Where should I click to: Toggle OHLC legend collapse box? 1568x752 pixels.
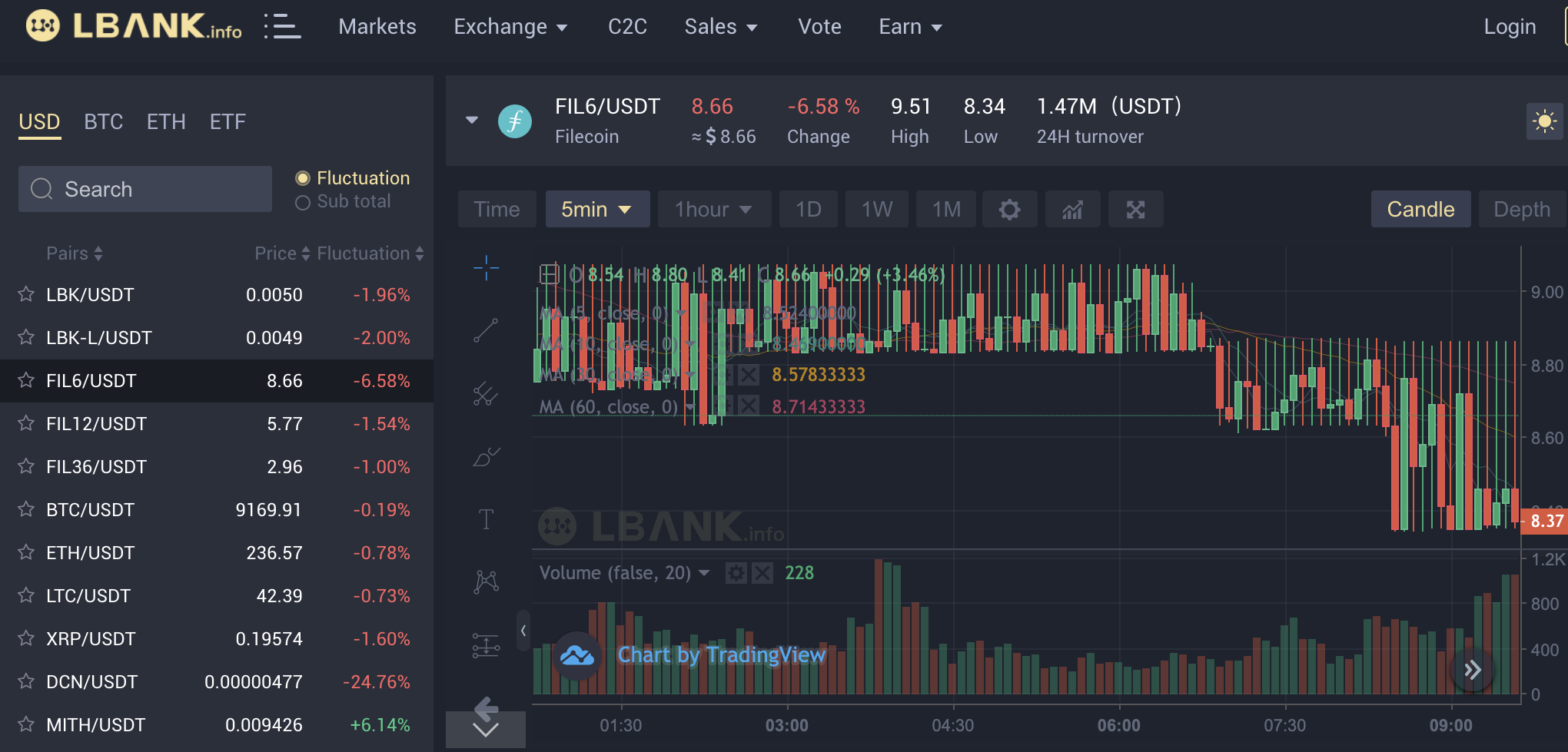coord(549,274)
